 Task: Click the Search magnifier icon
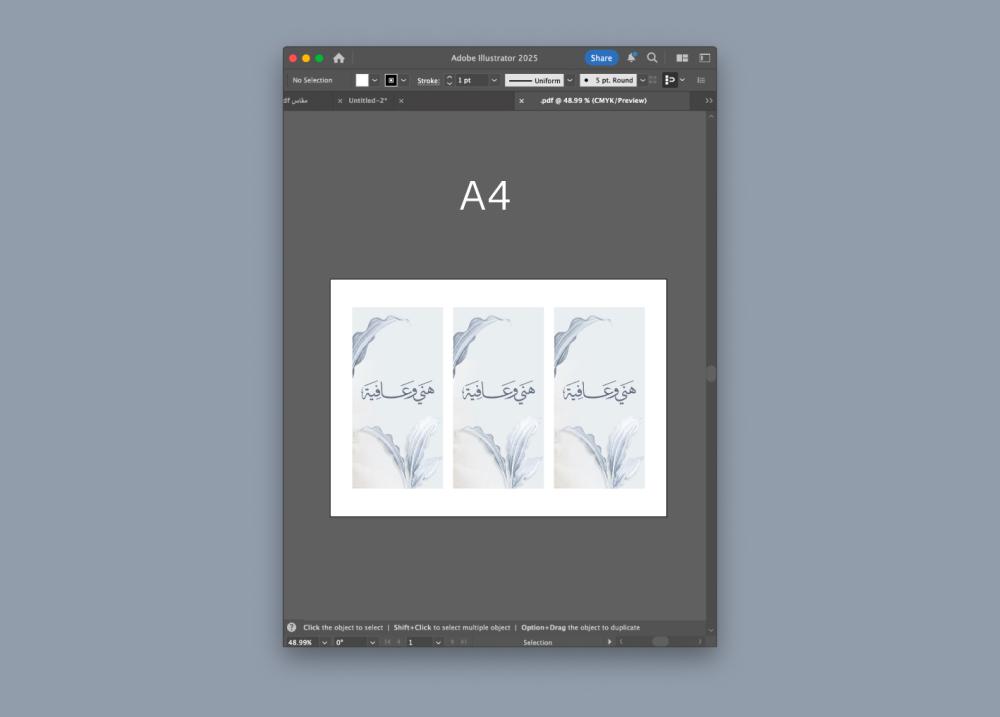tap(652, 58)
